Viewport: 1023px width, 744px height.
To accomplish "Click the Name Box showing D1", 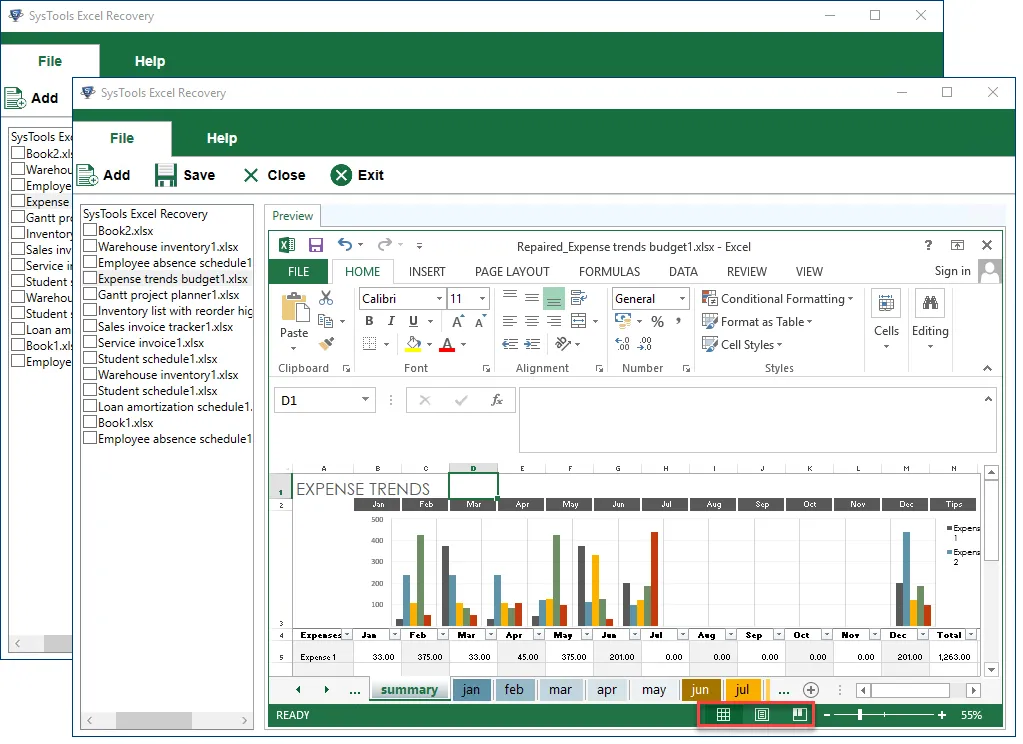I will pyautogui.click(x=314, y=400).
